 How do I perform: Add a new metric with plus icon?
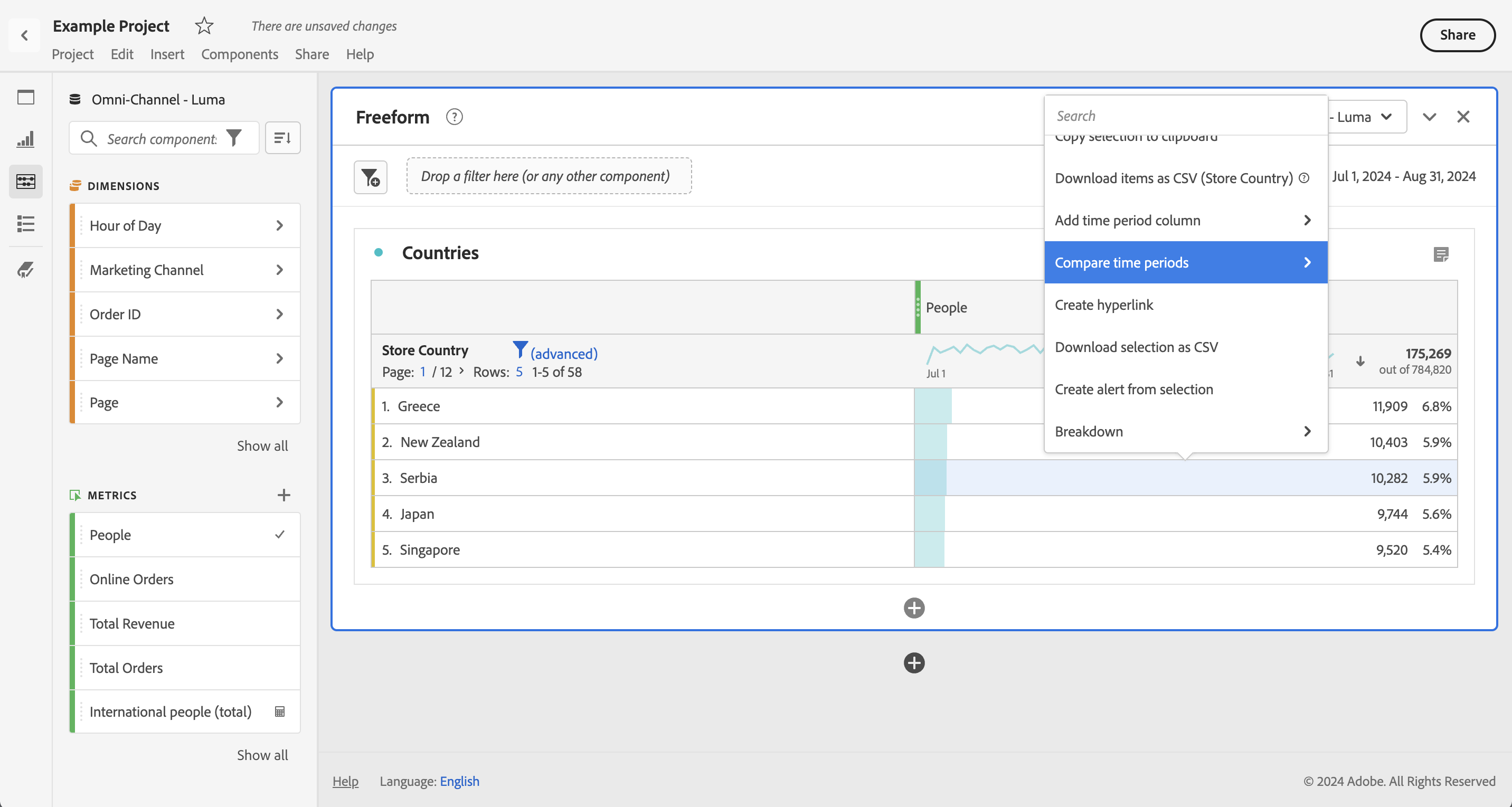coord(283,495)
